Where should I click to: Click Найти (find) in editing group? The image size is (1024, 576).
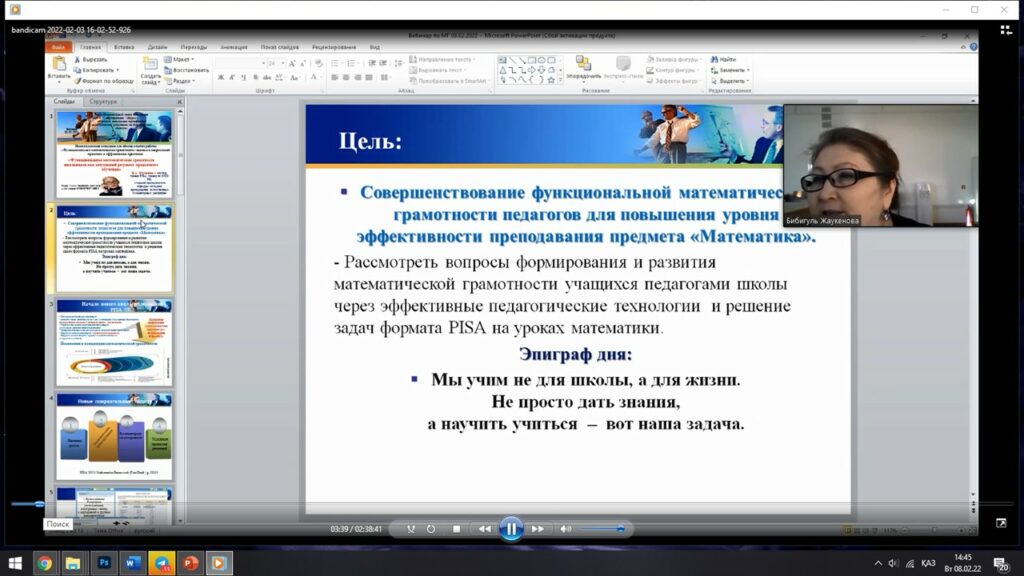(723, 59)
